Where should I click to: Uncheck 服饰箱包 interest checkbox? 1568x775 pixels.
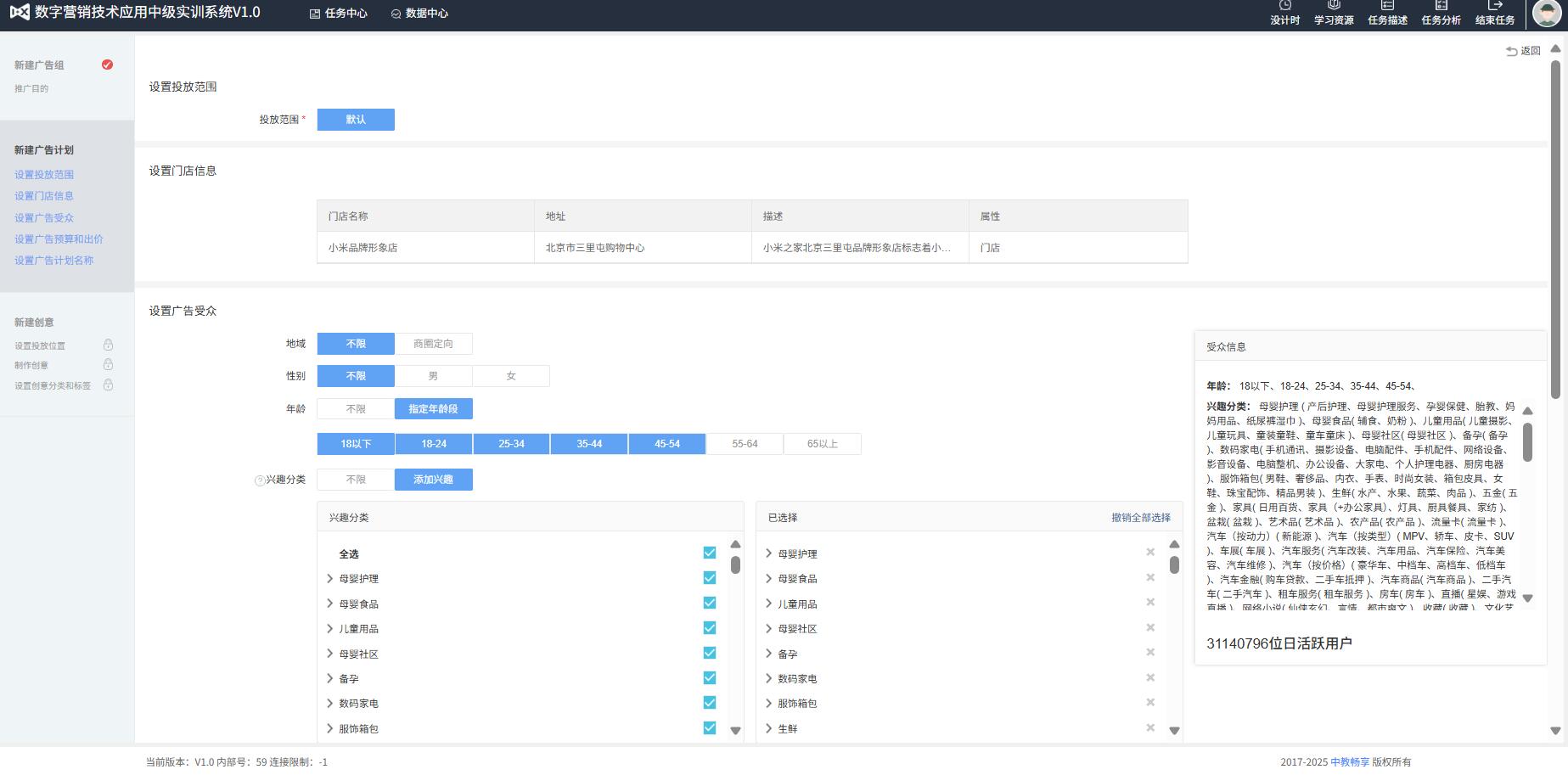pyautogui.click(x=710, y=727)
